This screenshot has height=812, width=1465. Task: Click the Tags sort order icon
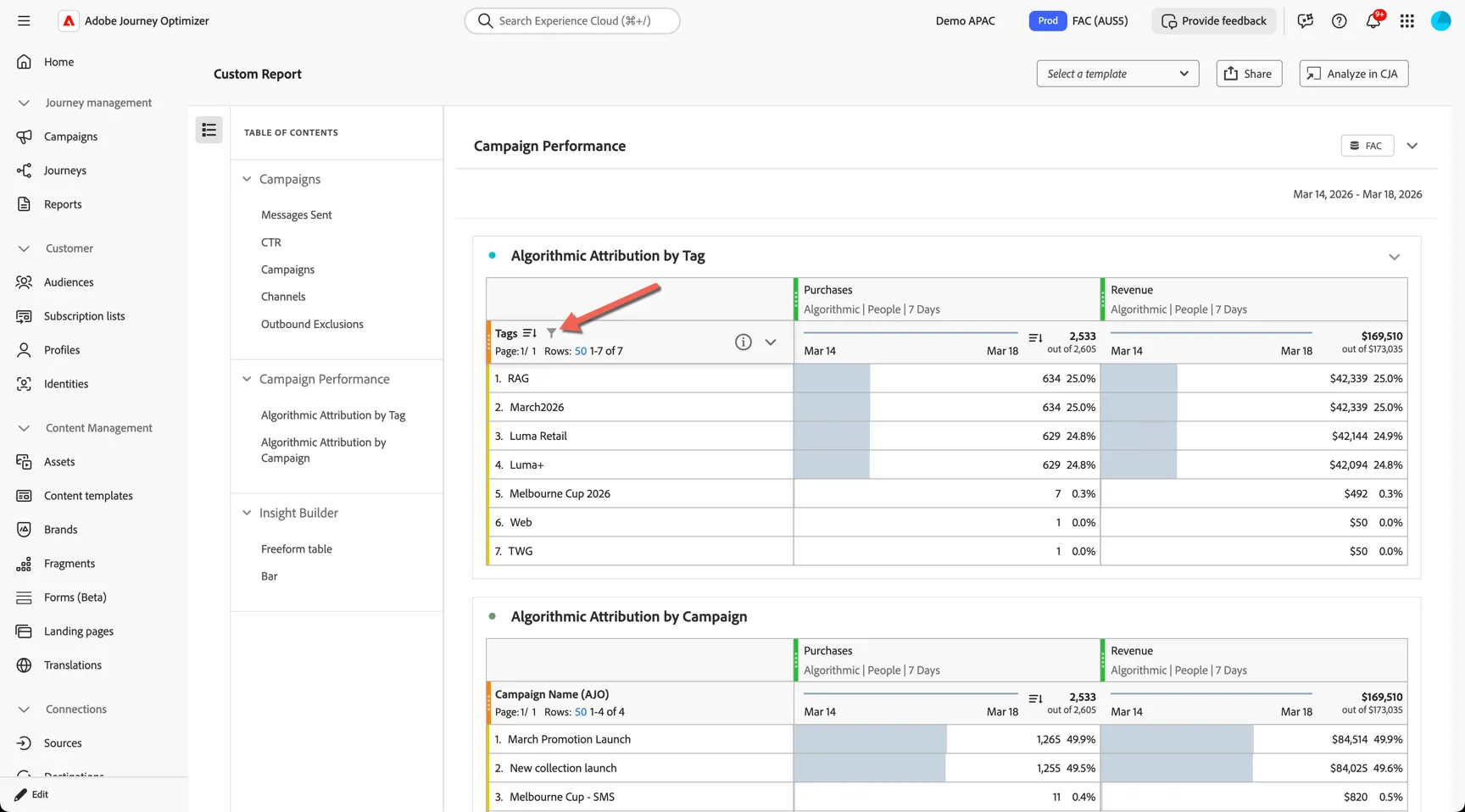point(530,333)
